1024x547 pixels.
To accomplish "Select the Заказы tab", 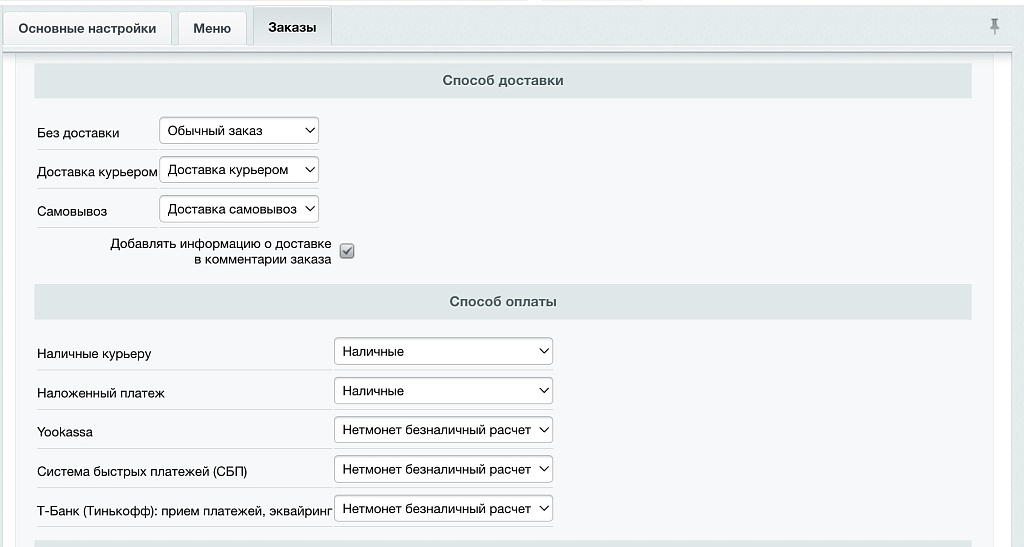I will click(x=292, y=27).
